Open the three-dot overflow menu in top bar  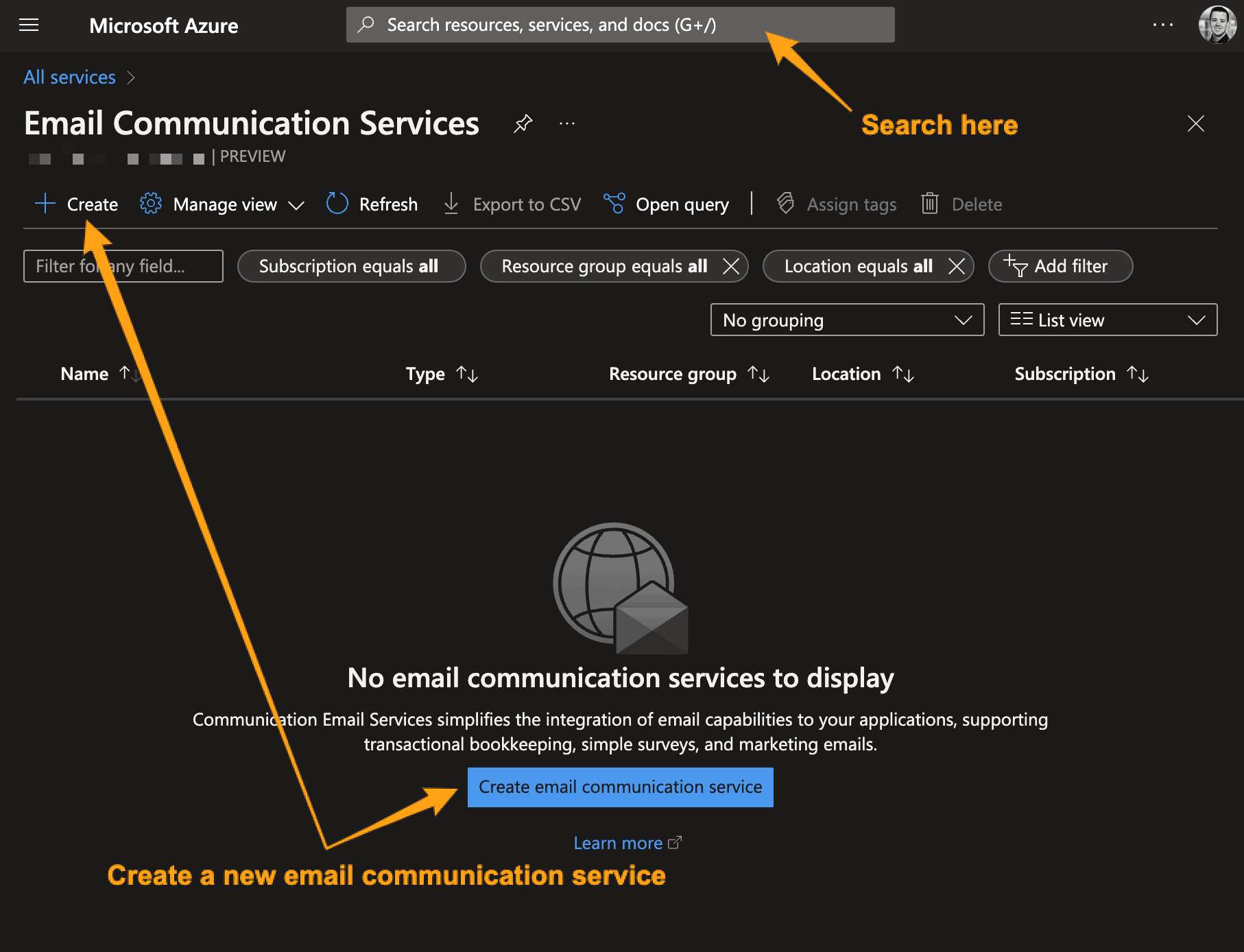click(1162, 25)
